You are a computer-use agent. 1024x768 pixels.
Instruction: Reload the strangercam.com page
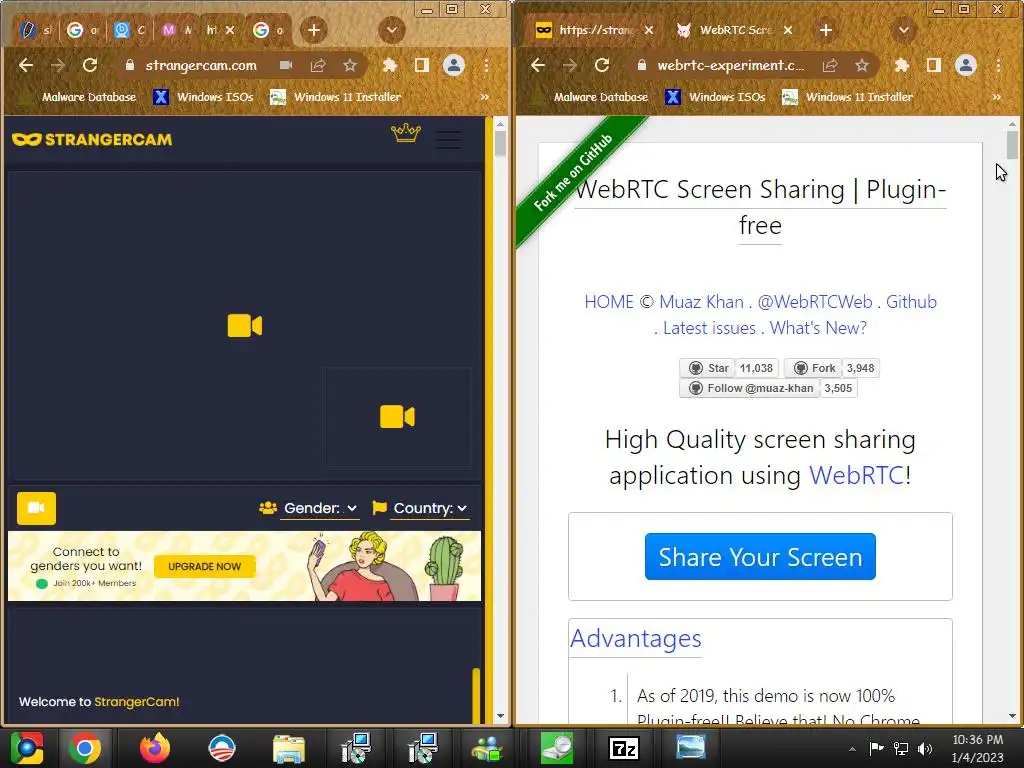tap(90, 65)
